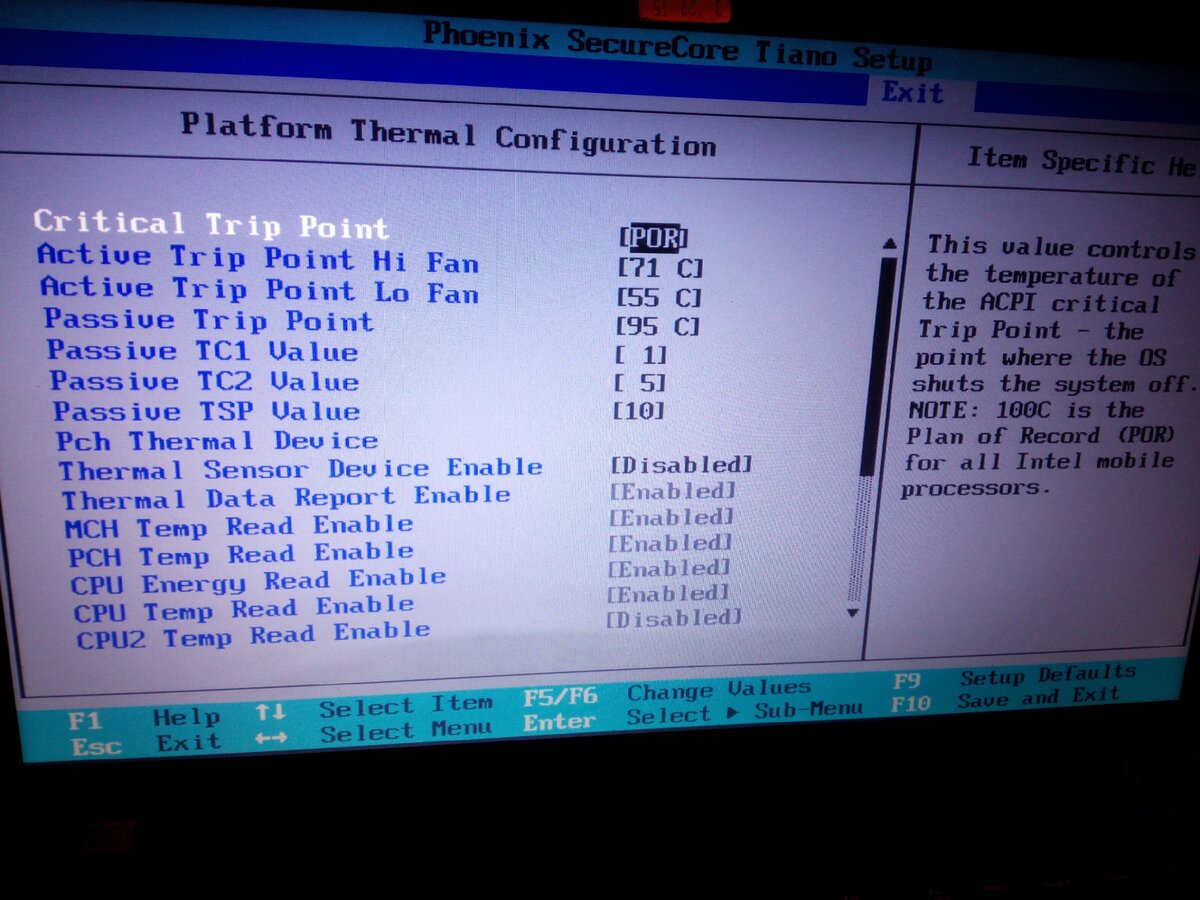Screen dimensions: 1200x900
Task: Toggle CPU Energy Read Enabled value
Action: [x=669, y=568]
